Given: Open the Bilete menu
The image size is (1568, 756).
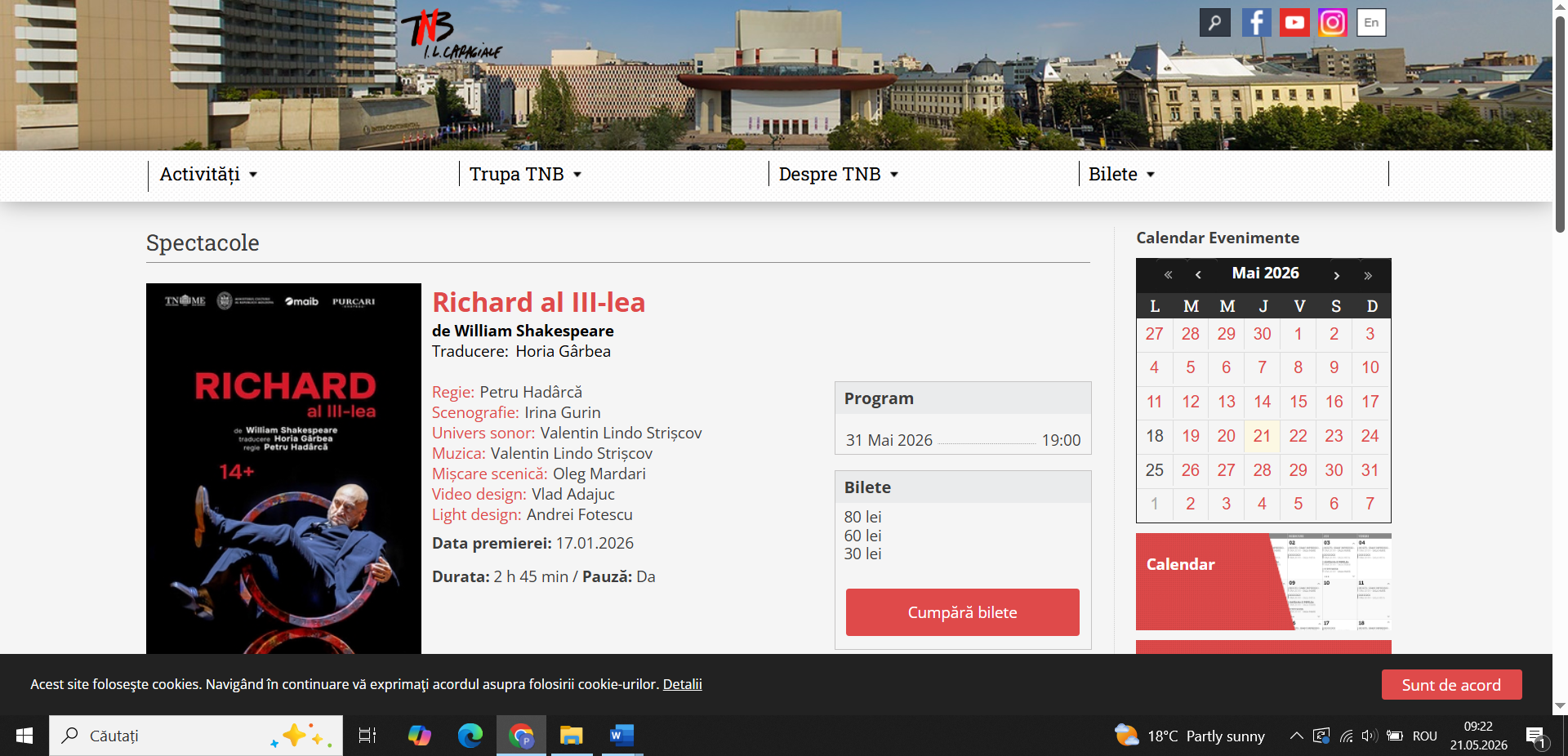Looking at the screenshot, I should [x=1121, y=175].
